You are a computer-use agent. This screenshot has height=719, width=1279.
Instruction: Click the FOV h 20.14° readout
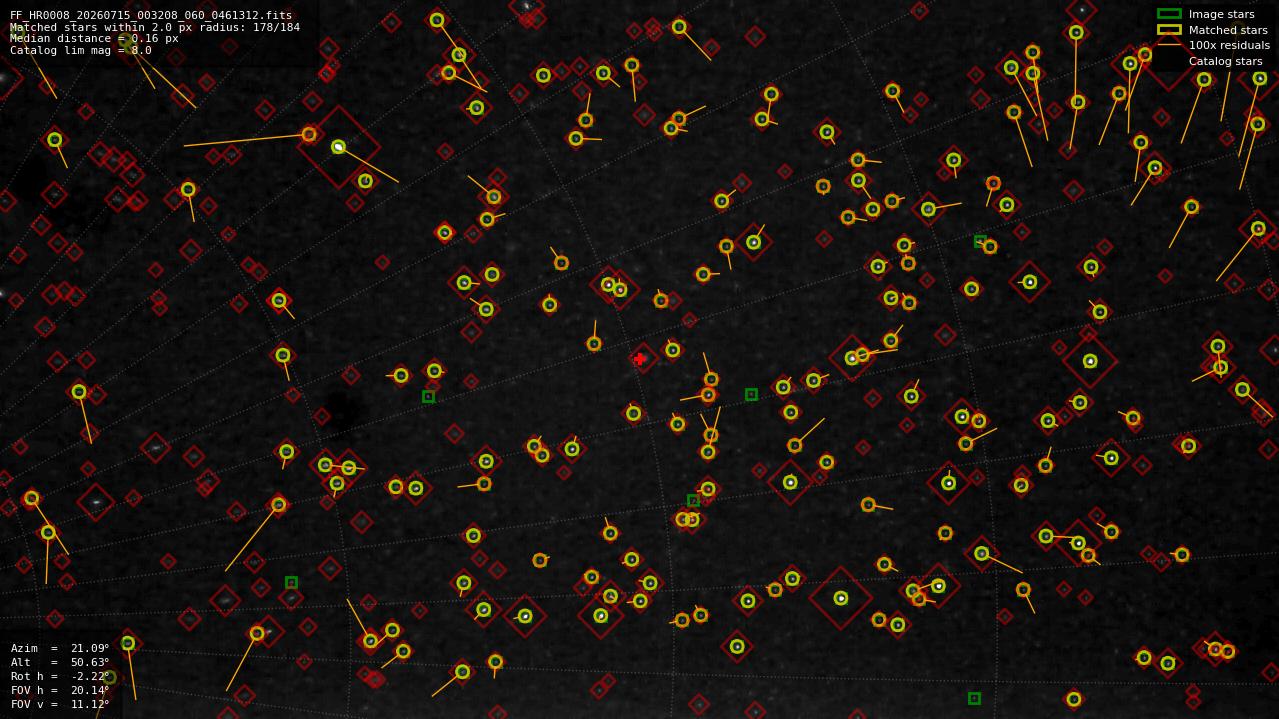click(x=60, y=690)
